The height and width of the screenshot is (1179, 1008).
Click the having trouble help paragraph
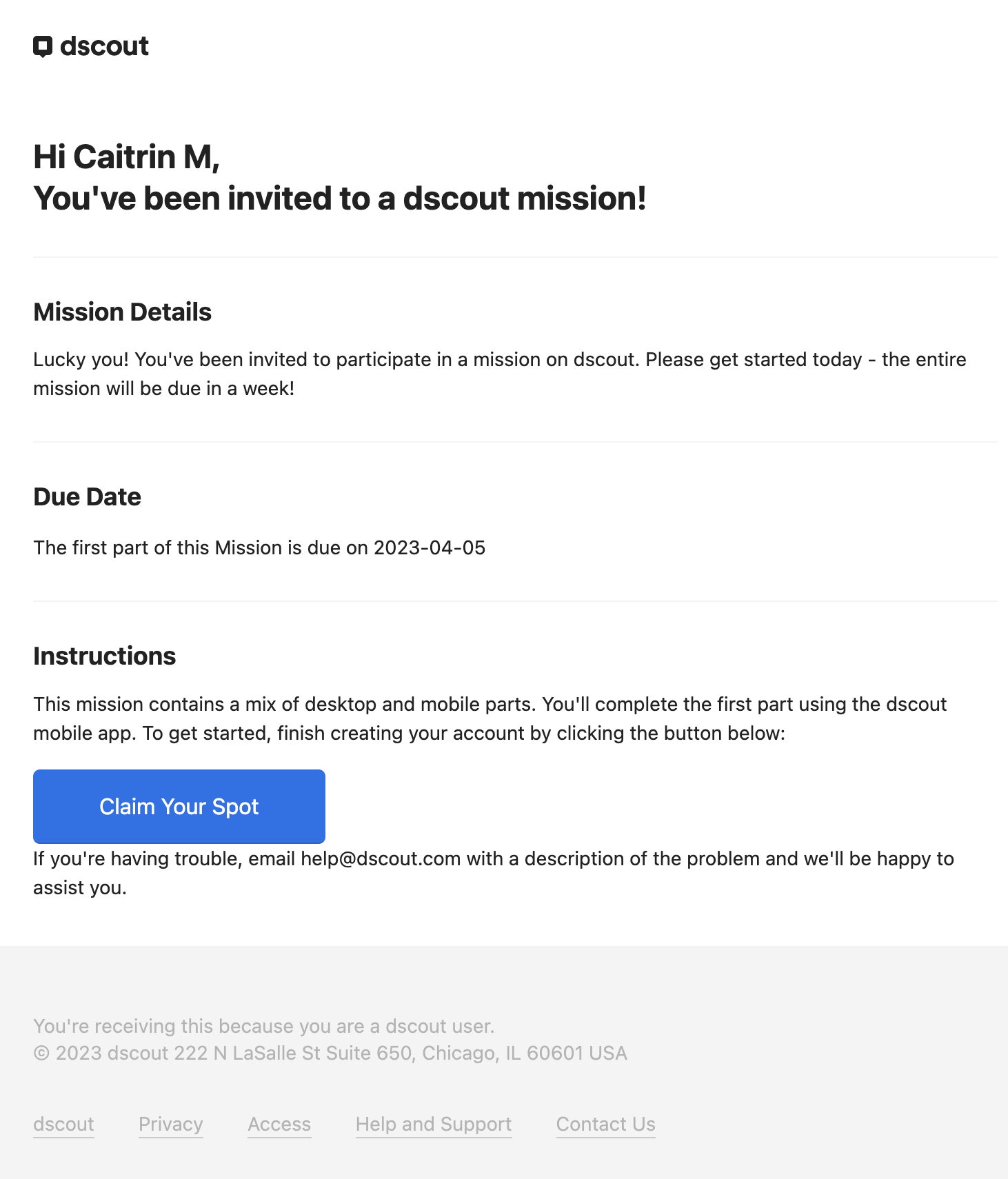[494, 873]
